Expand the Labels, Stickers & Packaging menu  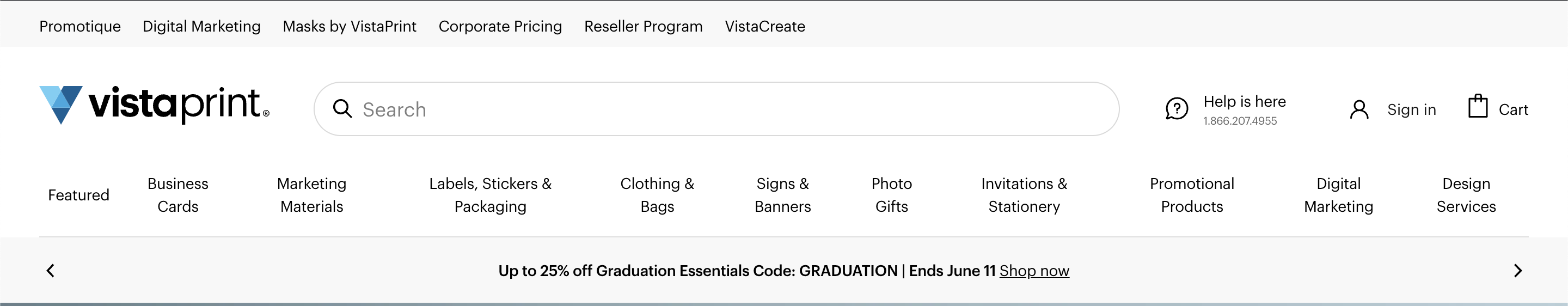pos(490,195)
